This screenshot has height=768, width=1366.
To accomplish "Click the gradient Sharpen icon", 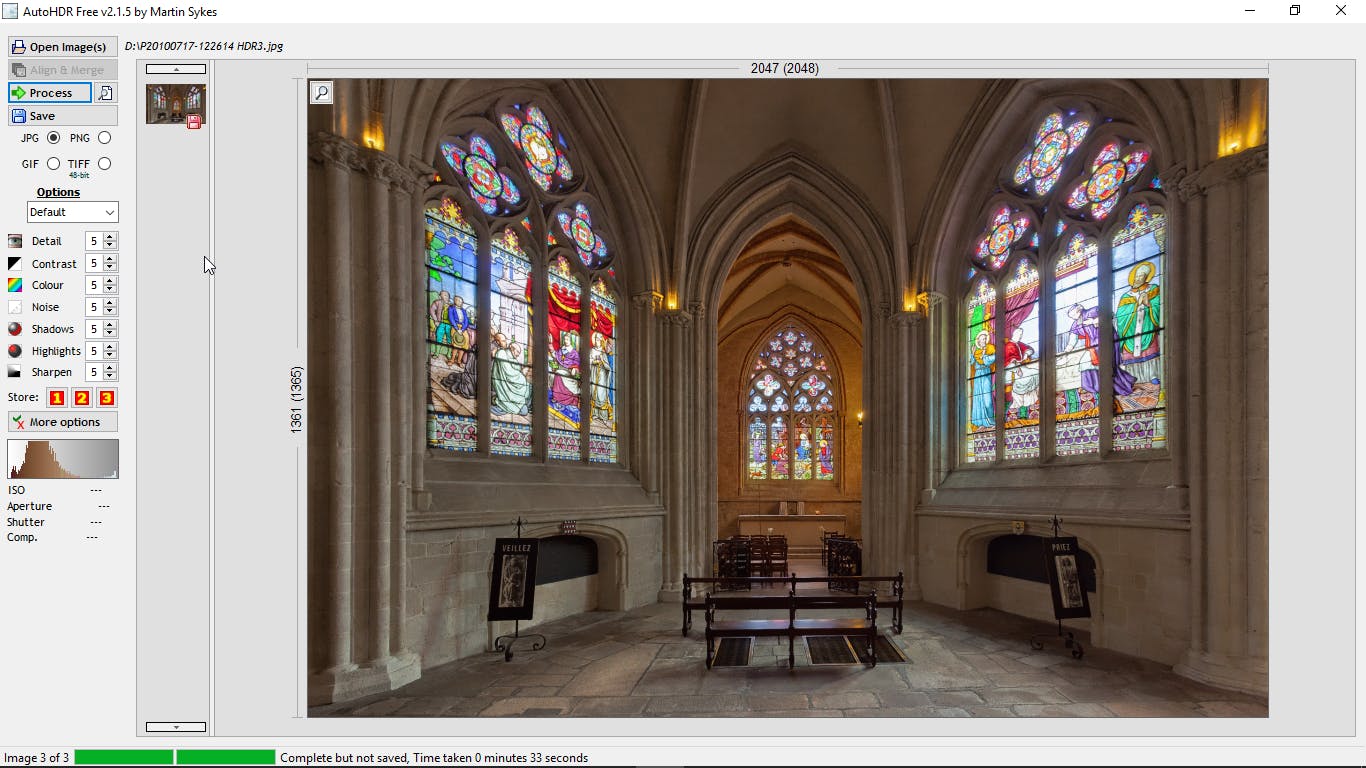I will (15, 372).
